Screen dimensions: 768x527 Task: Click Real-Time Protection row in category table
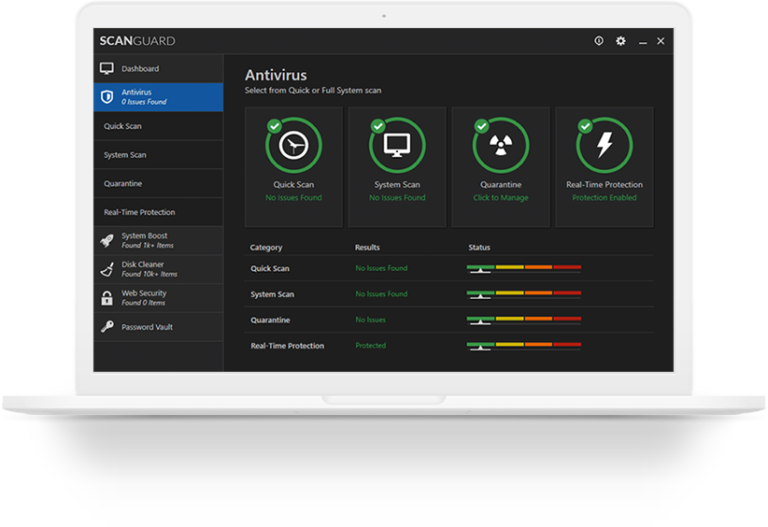click(449, 345)
